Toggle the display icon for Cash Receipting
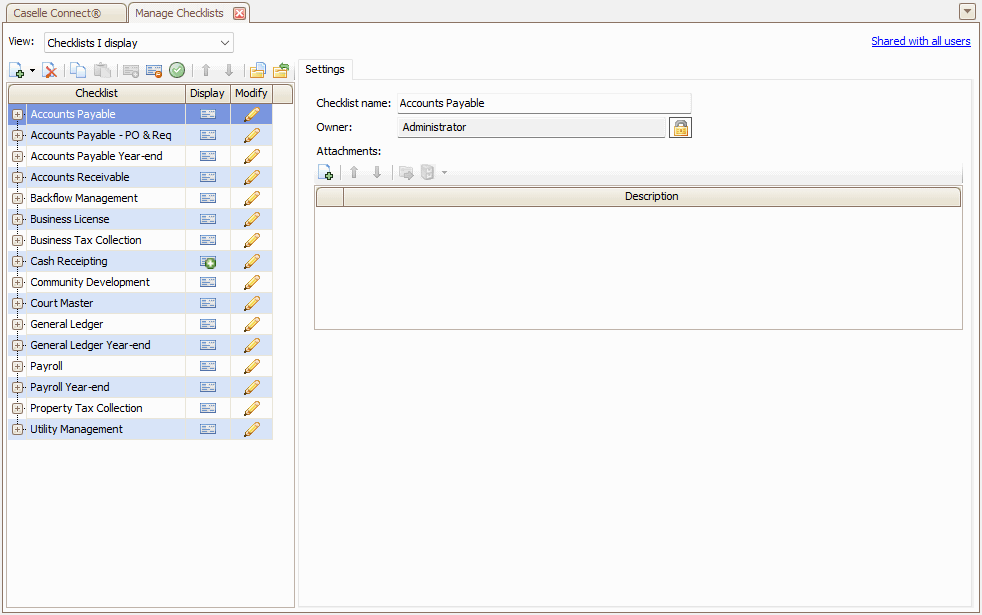The height and width of the screenshot is (615, 982). [208, 261]
